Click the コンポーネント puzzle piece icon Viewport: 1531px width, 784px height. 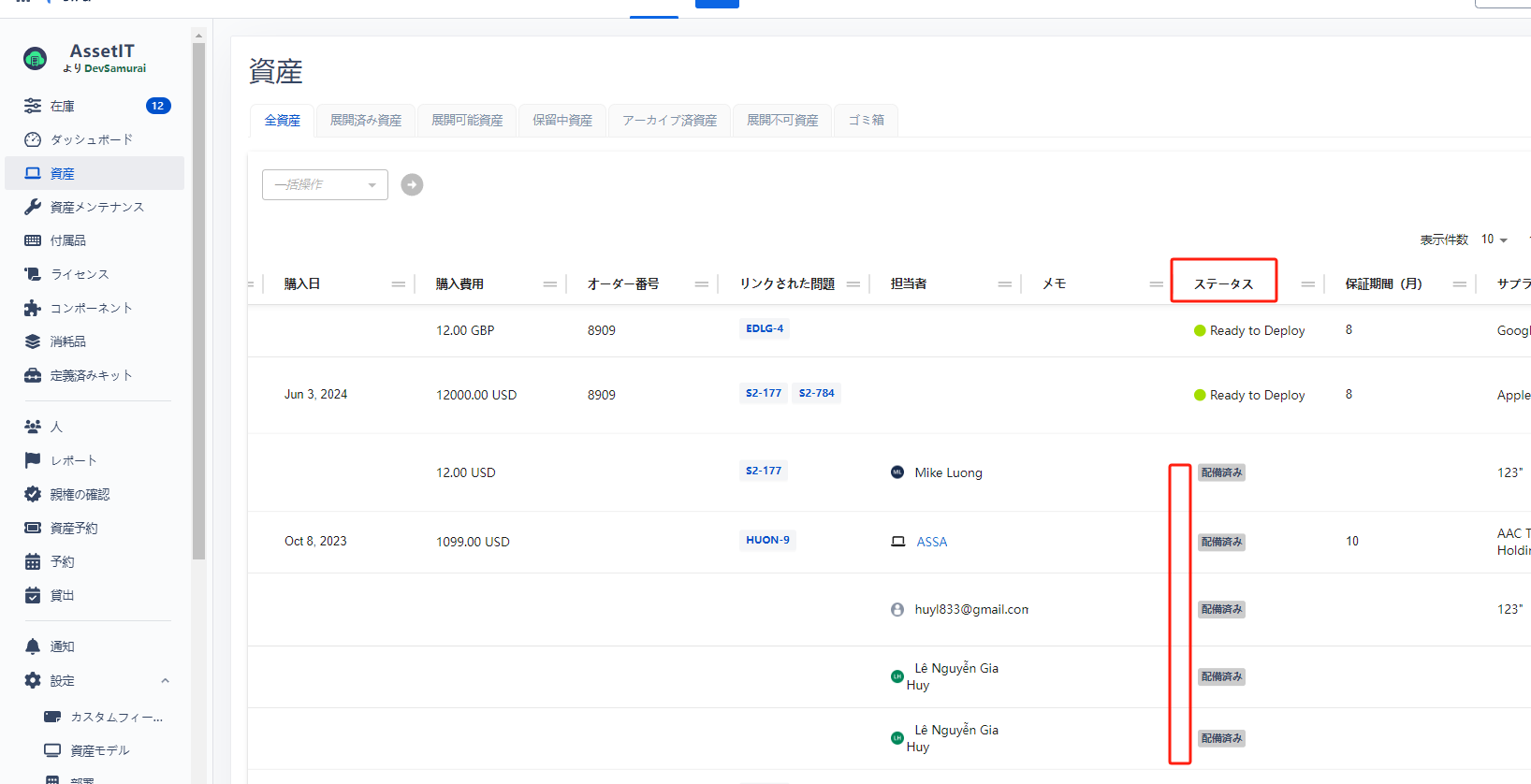(33, 308)
